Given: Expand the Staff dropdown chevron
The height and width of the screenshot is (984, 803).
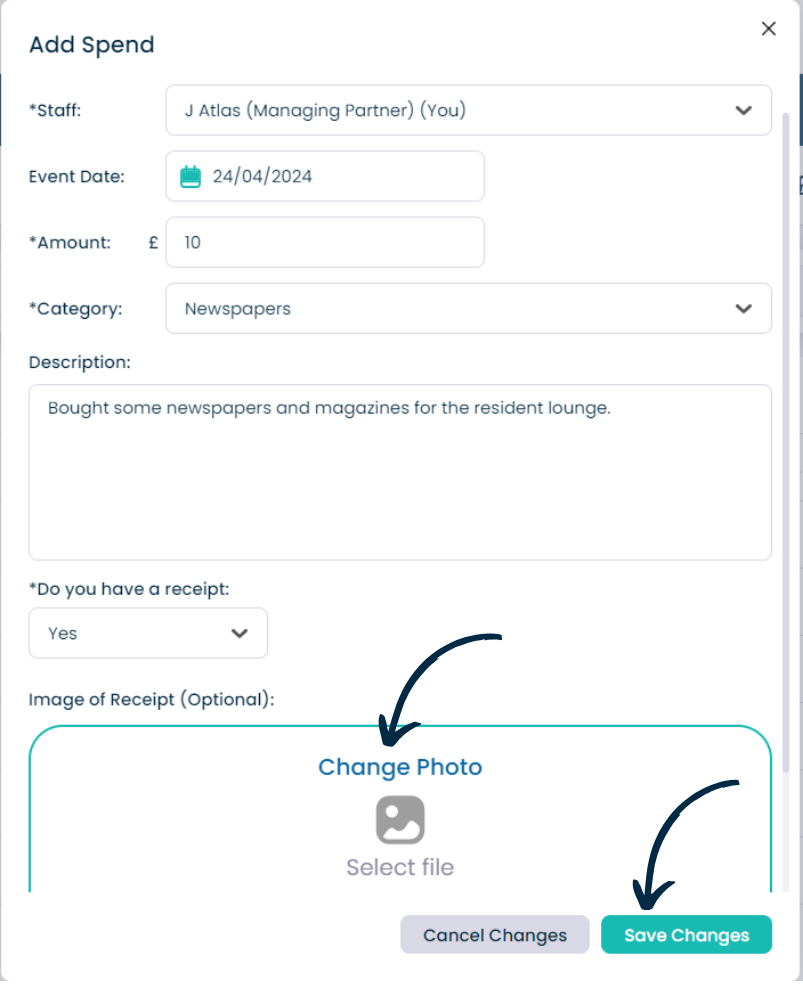Looking at the screenshot, I should pyautogui.click(x=743, y=110).
